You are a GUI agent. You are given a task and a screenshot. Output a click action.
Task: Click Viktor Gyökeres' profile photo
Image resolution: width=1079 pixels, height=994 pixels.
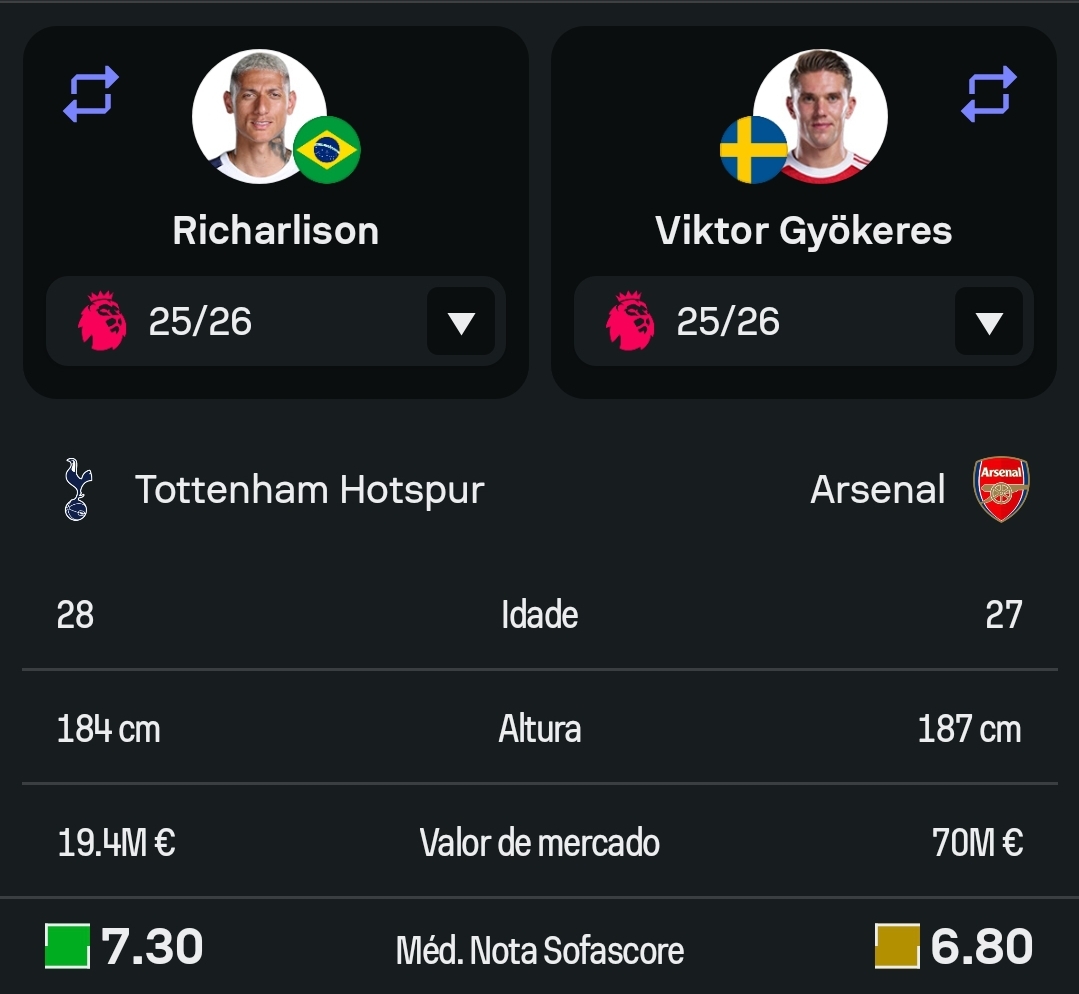point(820,116)
